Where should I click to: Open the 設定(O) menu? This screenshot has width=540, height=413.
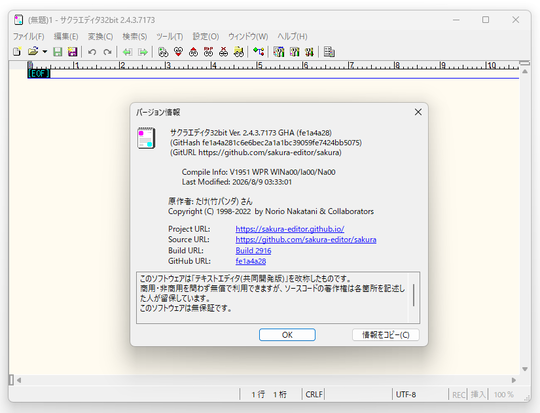(x=206, y=37)
